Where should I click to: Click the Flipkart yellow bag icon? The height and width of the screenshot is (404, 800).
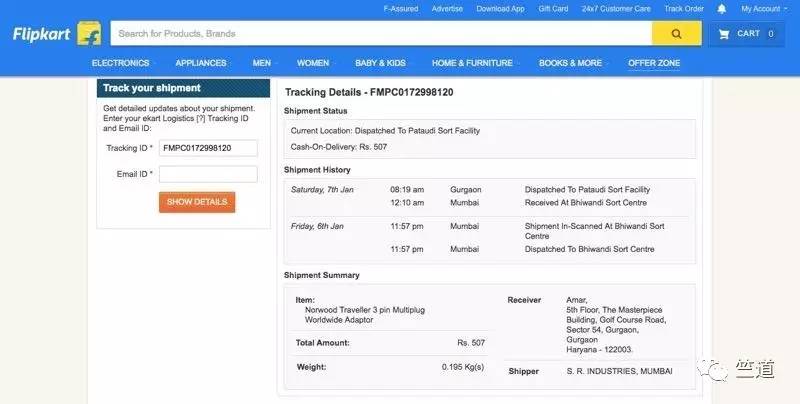89,34
